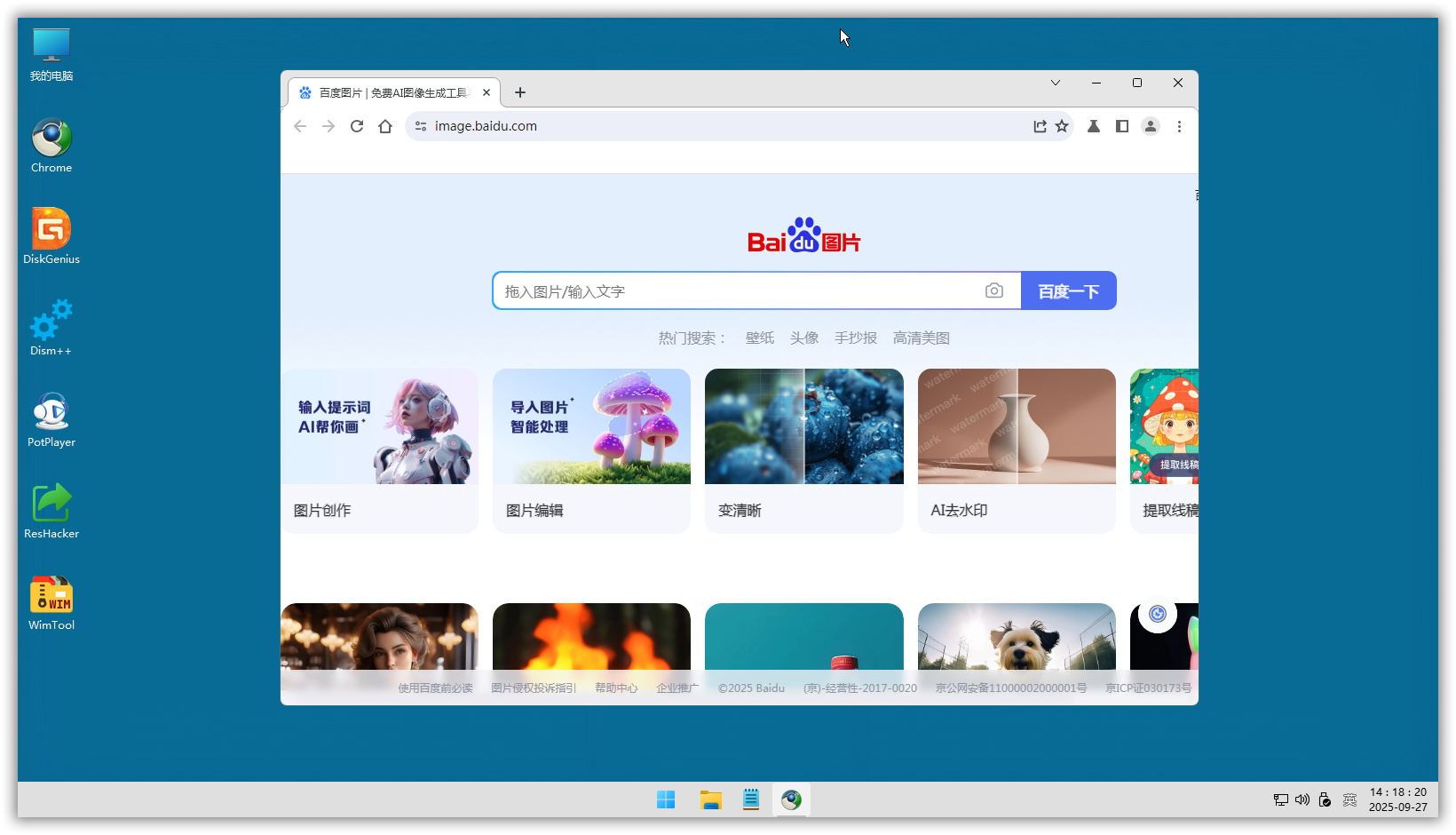Image resolution: width=1456 pixels, height=835 pixels.
Task: Open 图片侵权投诉指引 footer link
Action: click(x=534, y=688)
